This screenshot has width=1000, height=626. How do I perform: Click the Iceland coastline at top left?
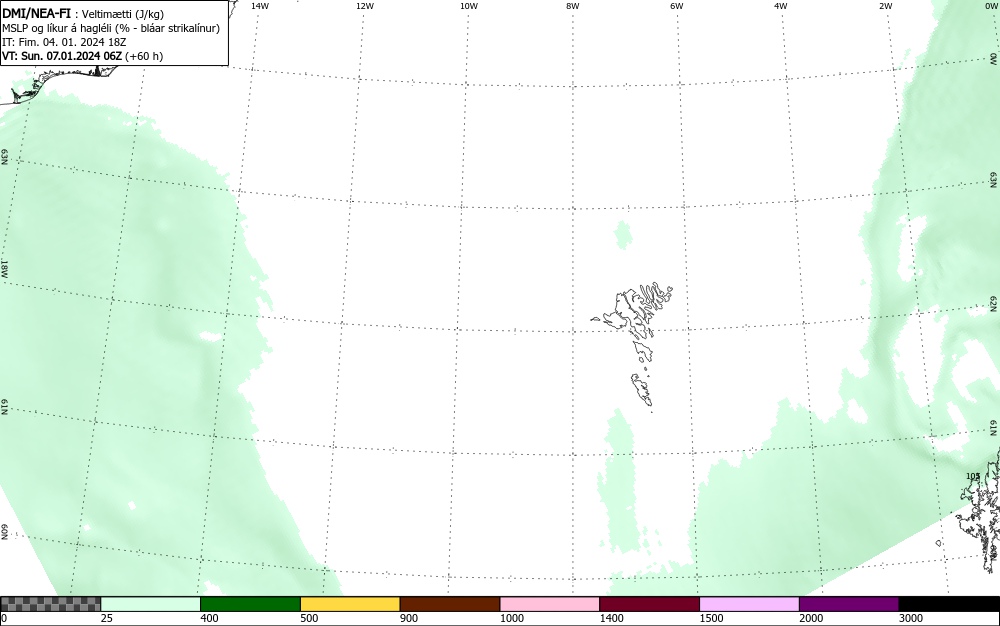[x=57, y=83]
